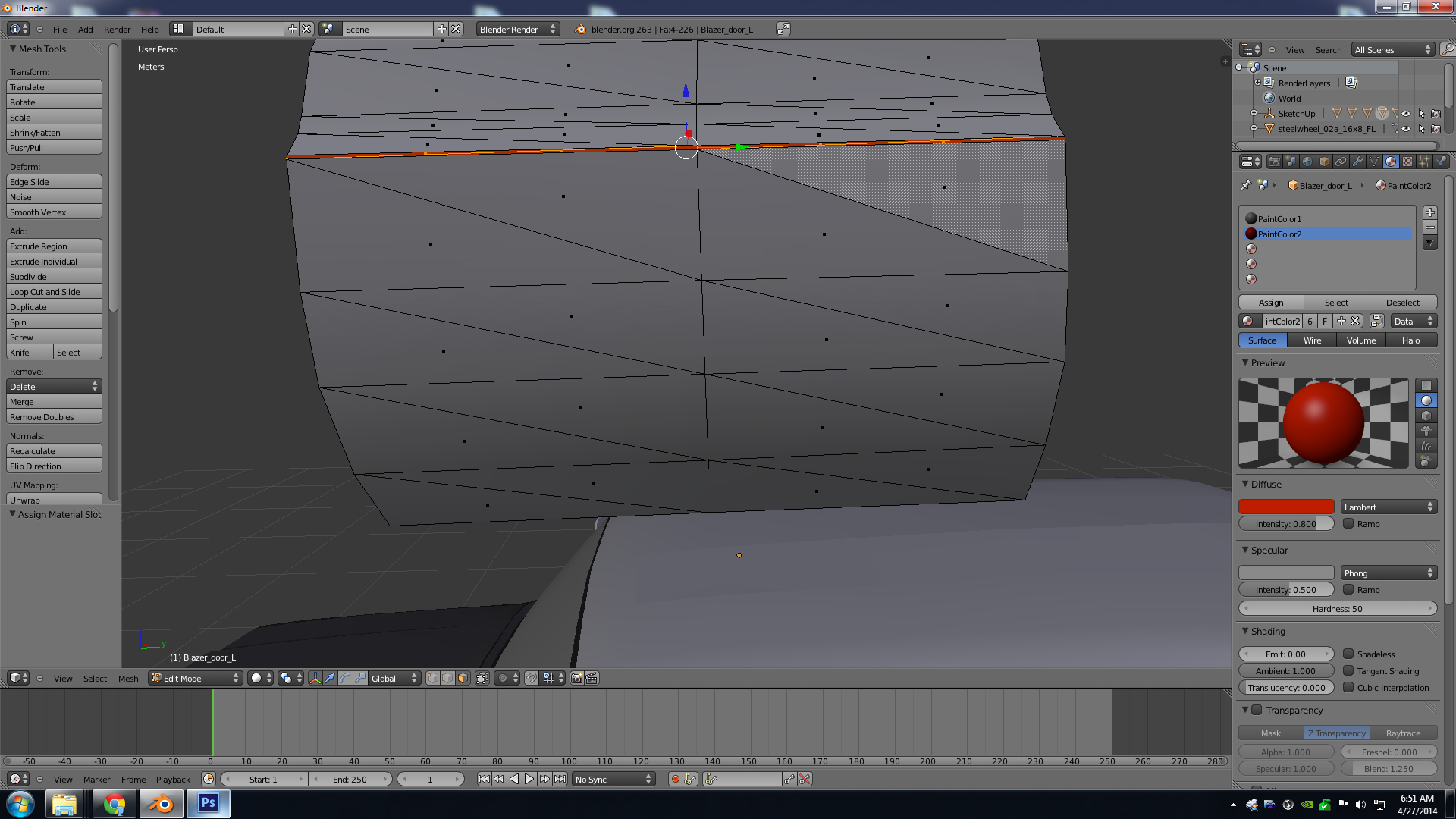The height and width of the screenshot is (819, 1456).
Task: Remove the material slot with minus button
Action: click(x=1430, y=227)
